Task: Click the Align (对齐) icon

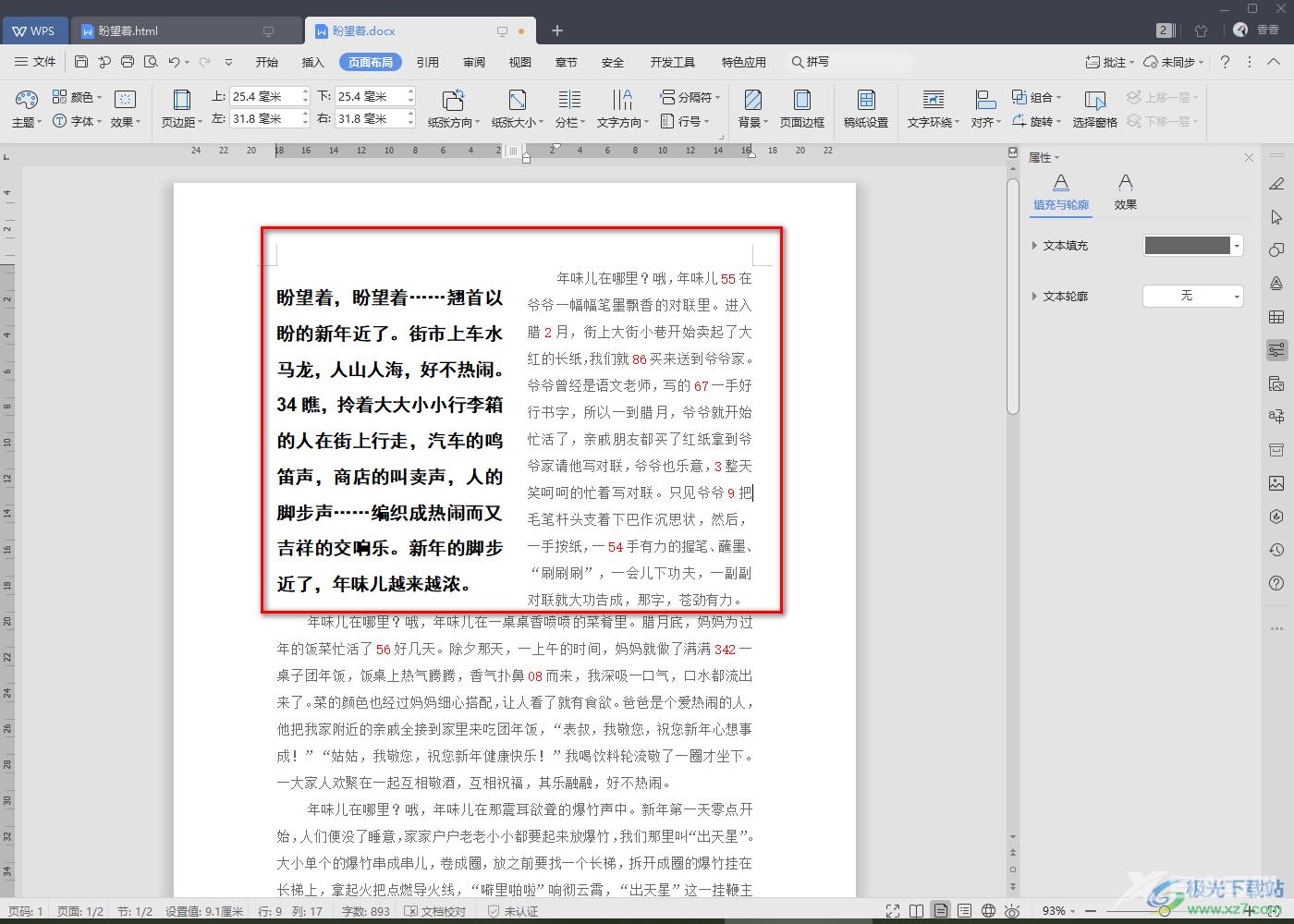Action: point(985,100)
